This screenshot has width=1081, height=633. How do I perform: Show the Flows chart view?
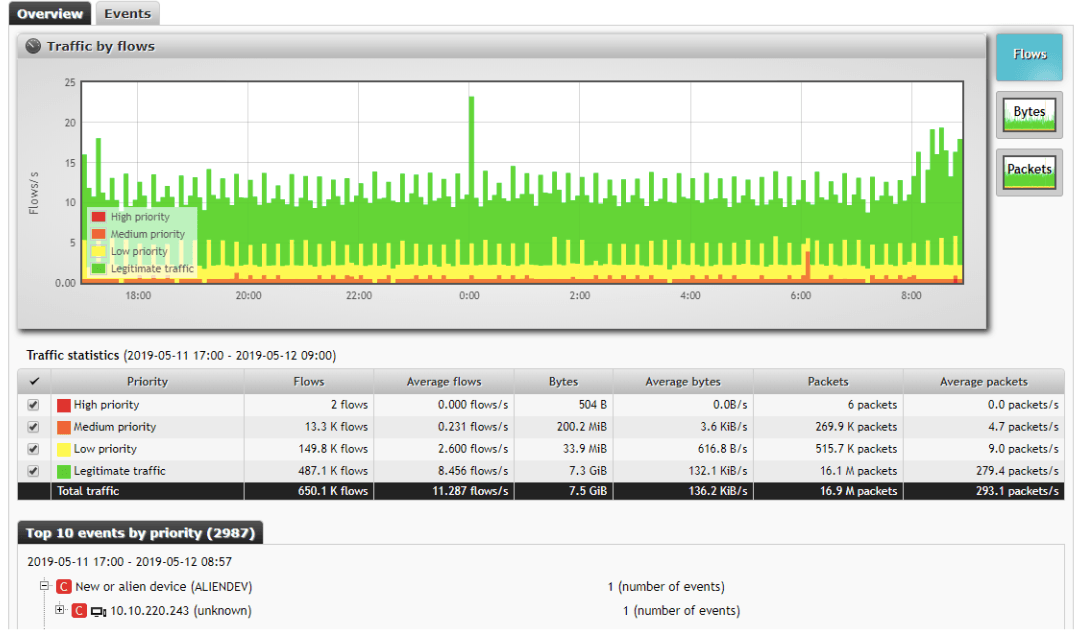click(1029, 56)
